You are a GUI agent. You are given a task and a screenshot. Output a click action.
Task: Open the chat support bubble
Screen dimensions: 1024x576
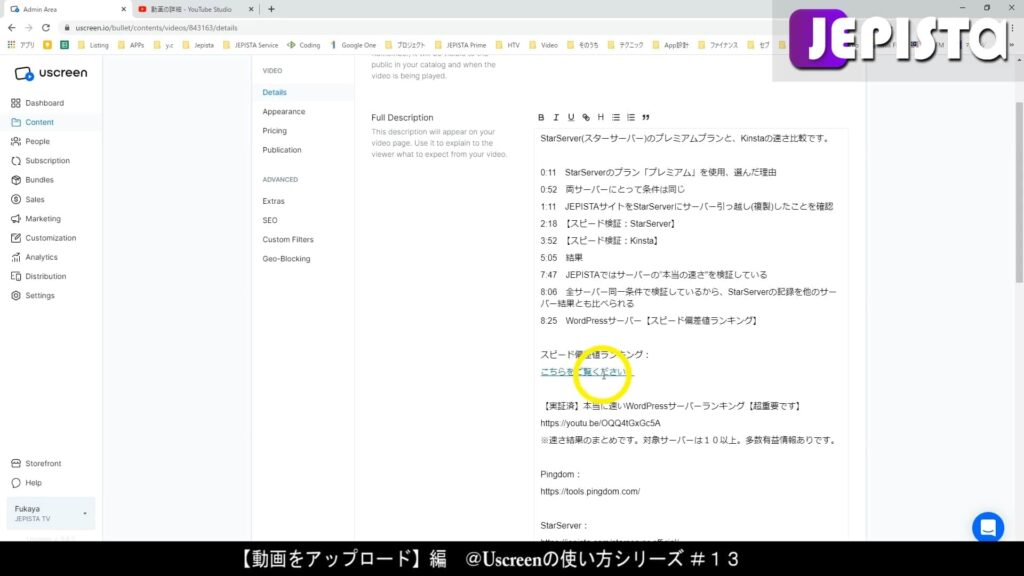[x=987, y=527]
